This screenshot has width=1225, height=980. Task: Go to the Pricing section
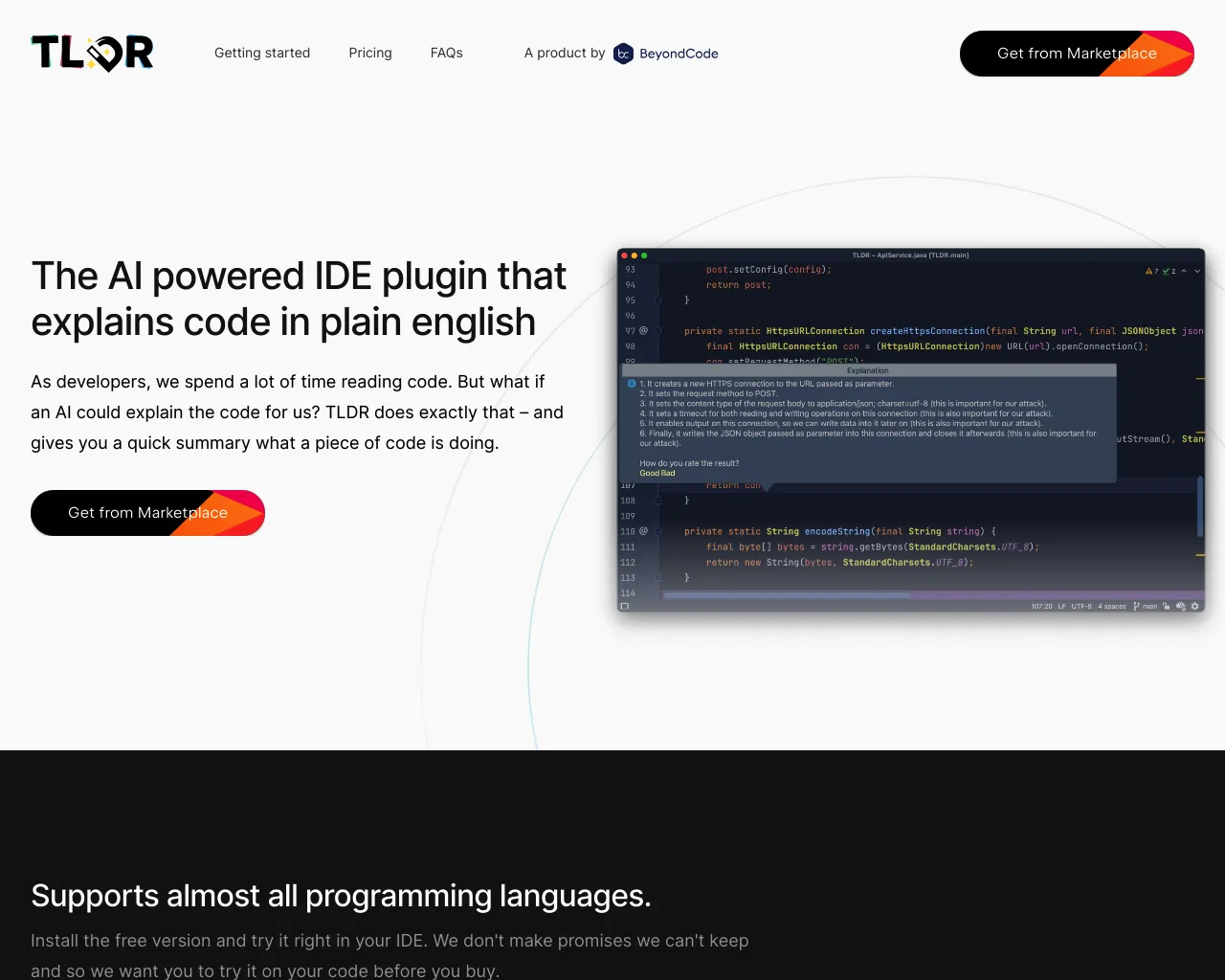(x=370, y=54)
